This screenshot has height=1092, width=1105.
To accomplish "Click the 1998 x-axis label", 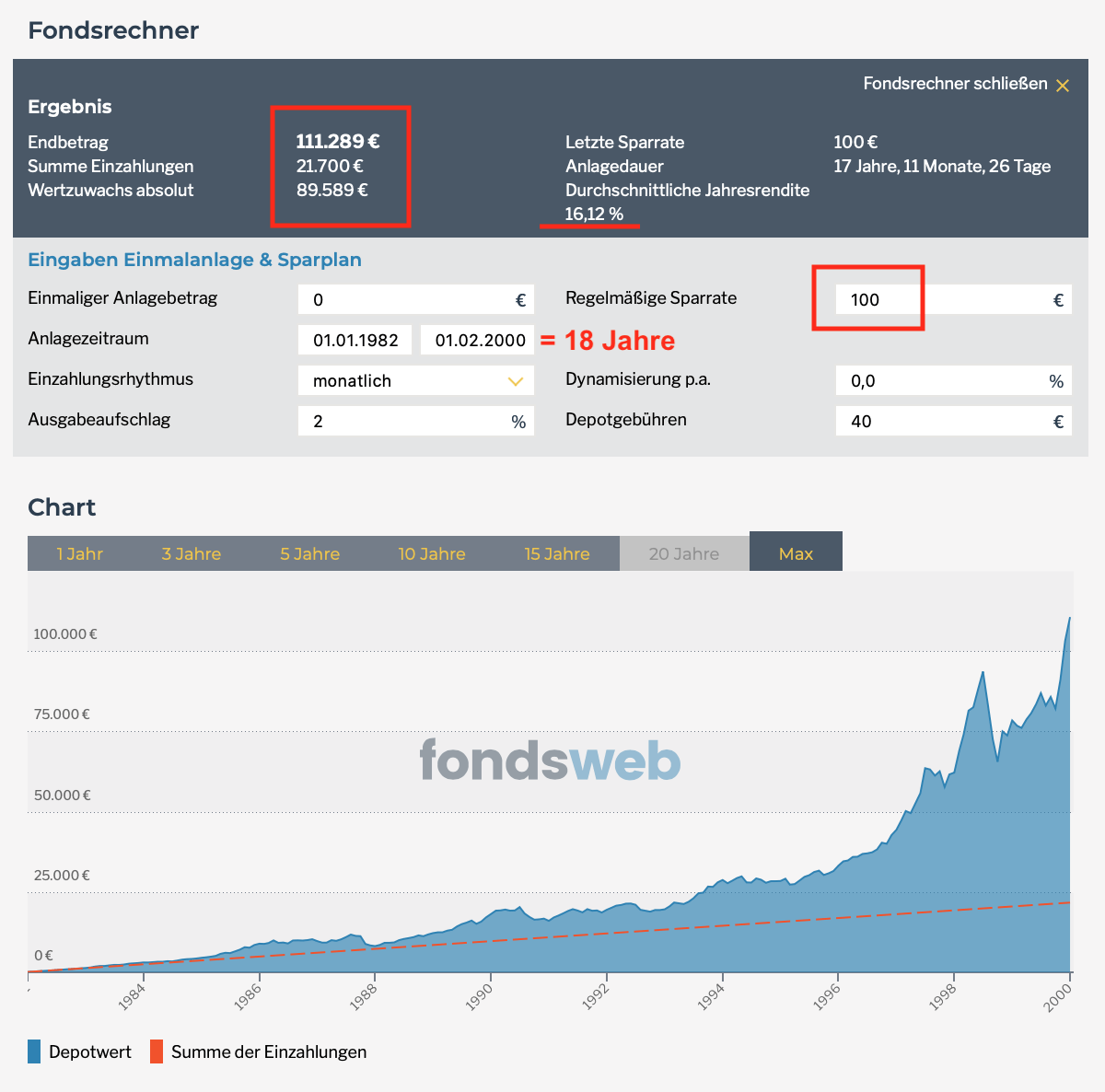I will coord(943,996).
